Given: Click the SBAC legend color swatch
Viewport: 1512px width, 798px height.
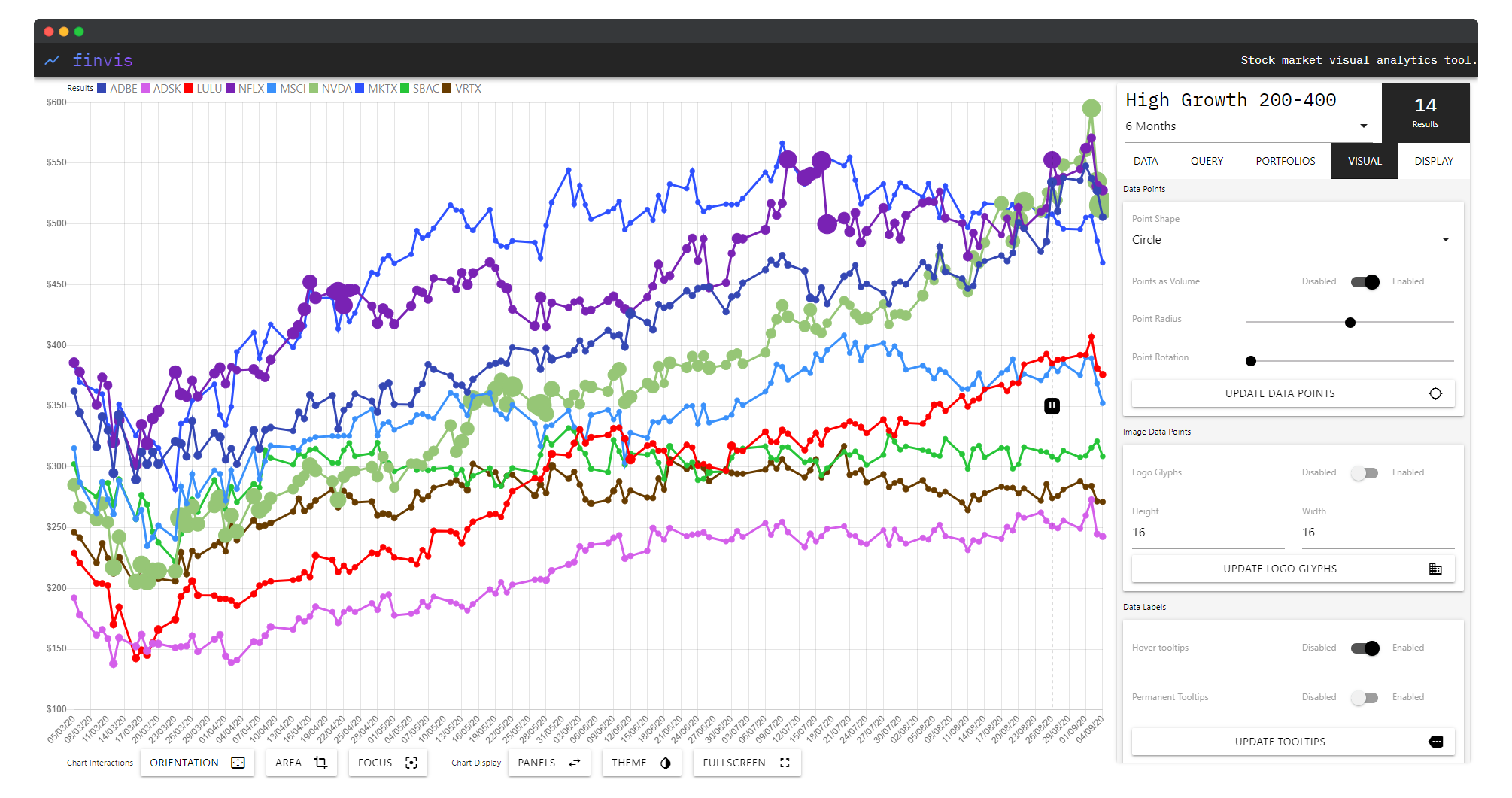Looking at the screenshot, I should click(x=405, y=89).
